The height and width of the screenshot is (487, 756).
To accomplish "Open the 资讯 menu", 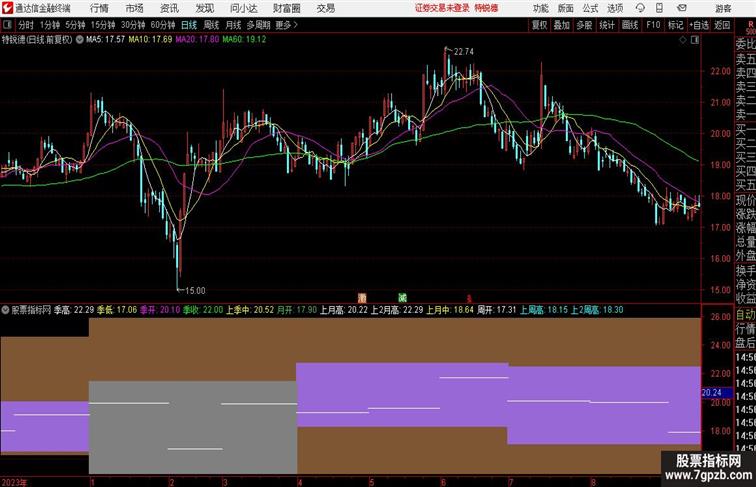I will coord(169,8).
